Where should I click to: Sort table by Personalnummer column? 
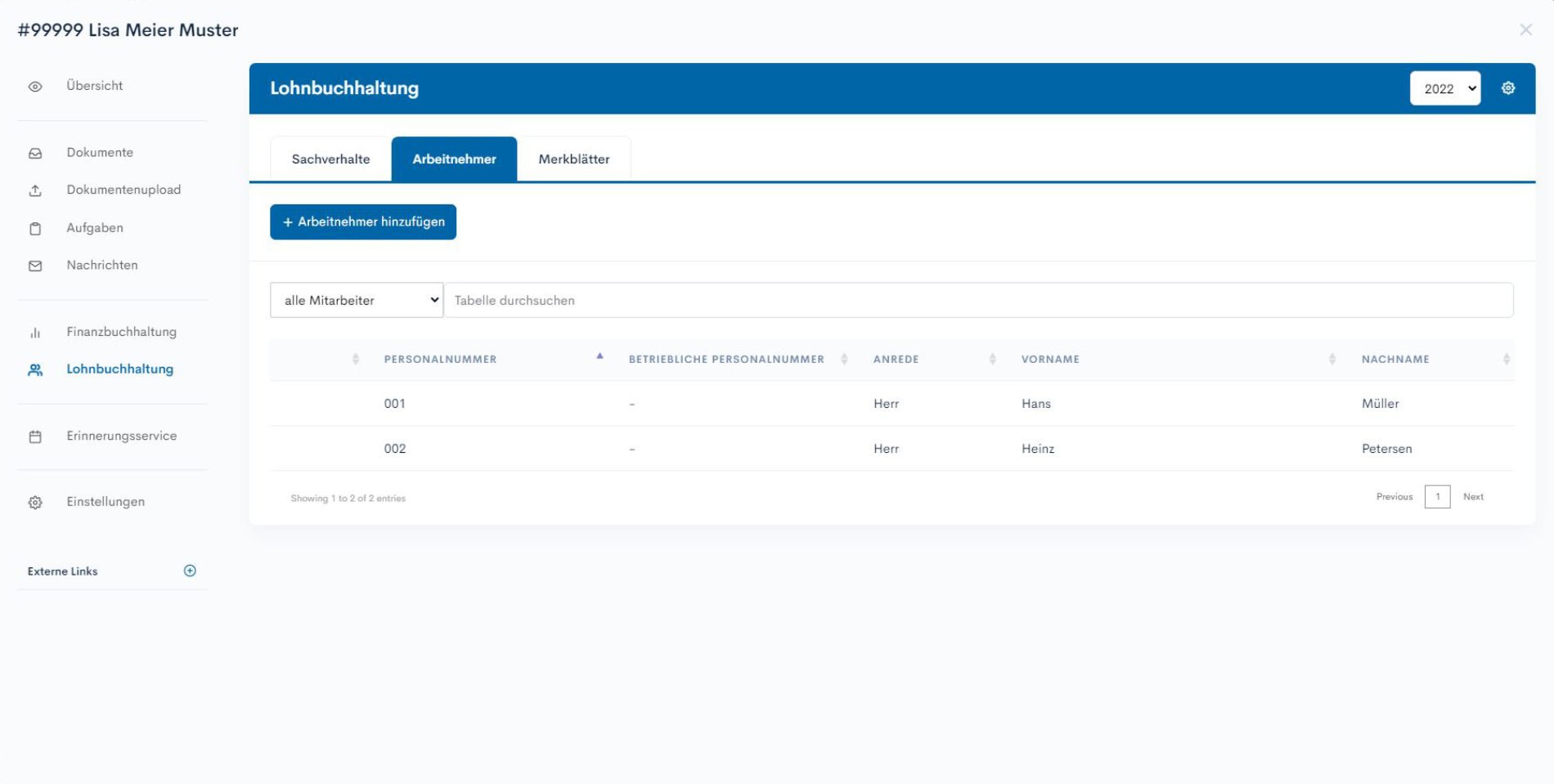pos(441,359)
